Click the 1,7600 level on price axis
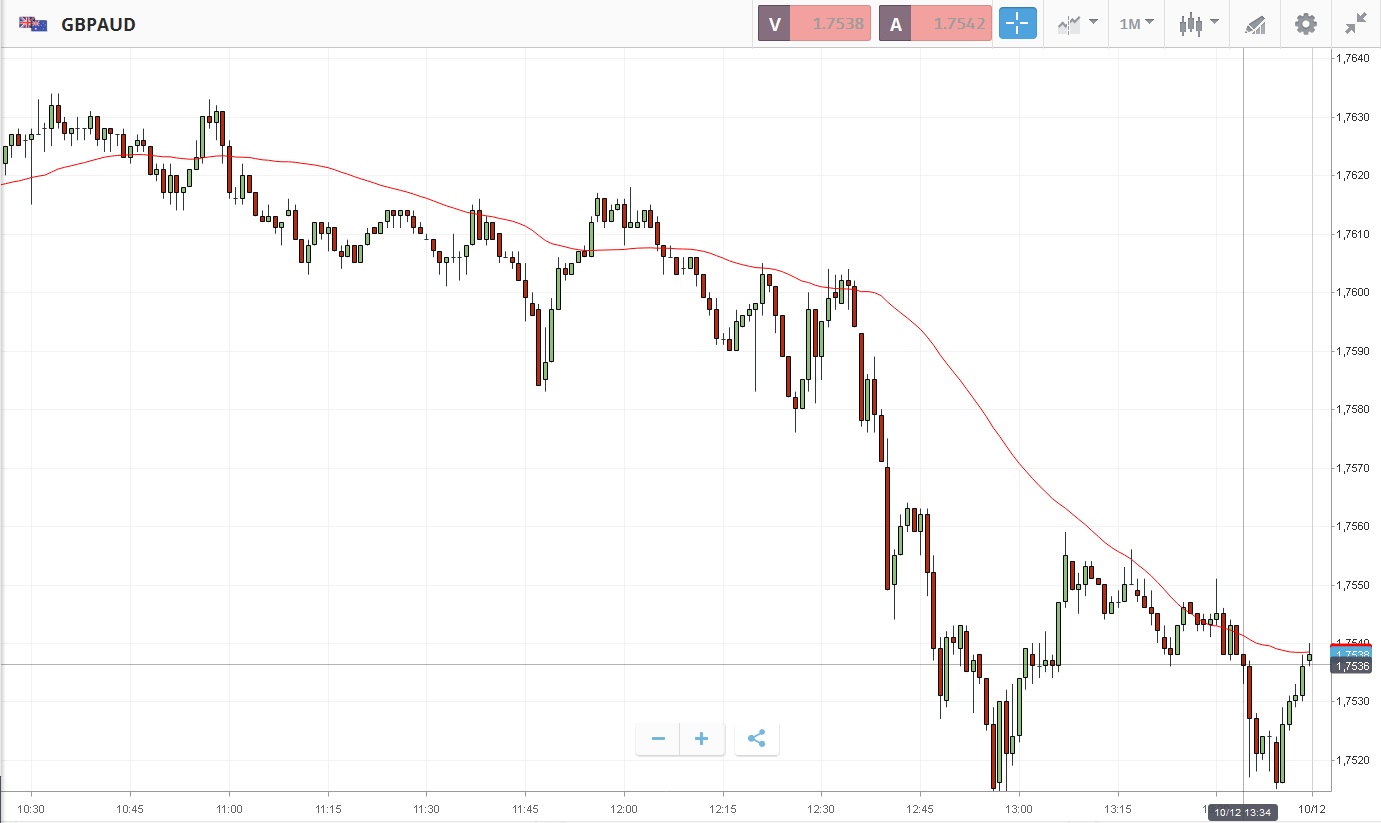This screenshot has width=1381, height=823. (x=1355, y=292)
